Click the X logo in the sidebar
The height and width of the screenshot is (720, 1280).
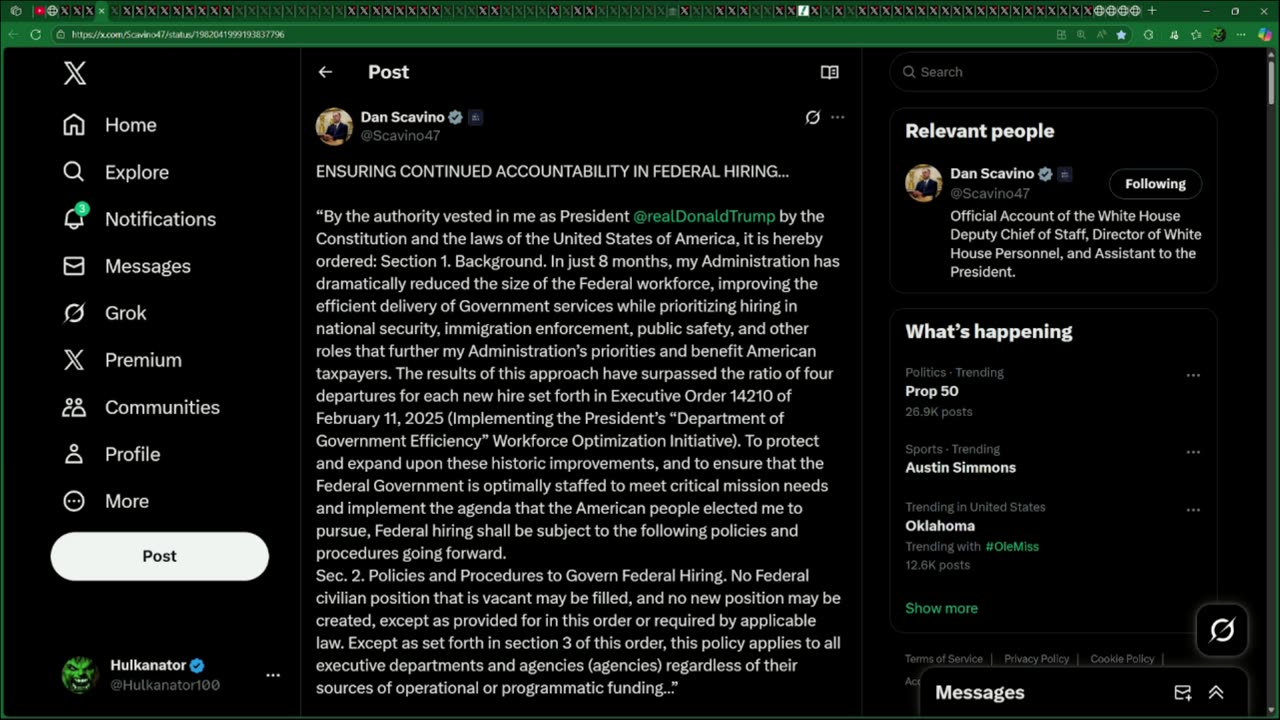click(75, 73)
